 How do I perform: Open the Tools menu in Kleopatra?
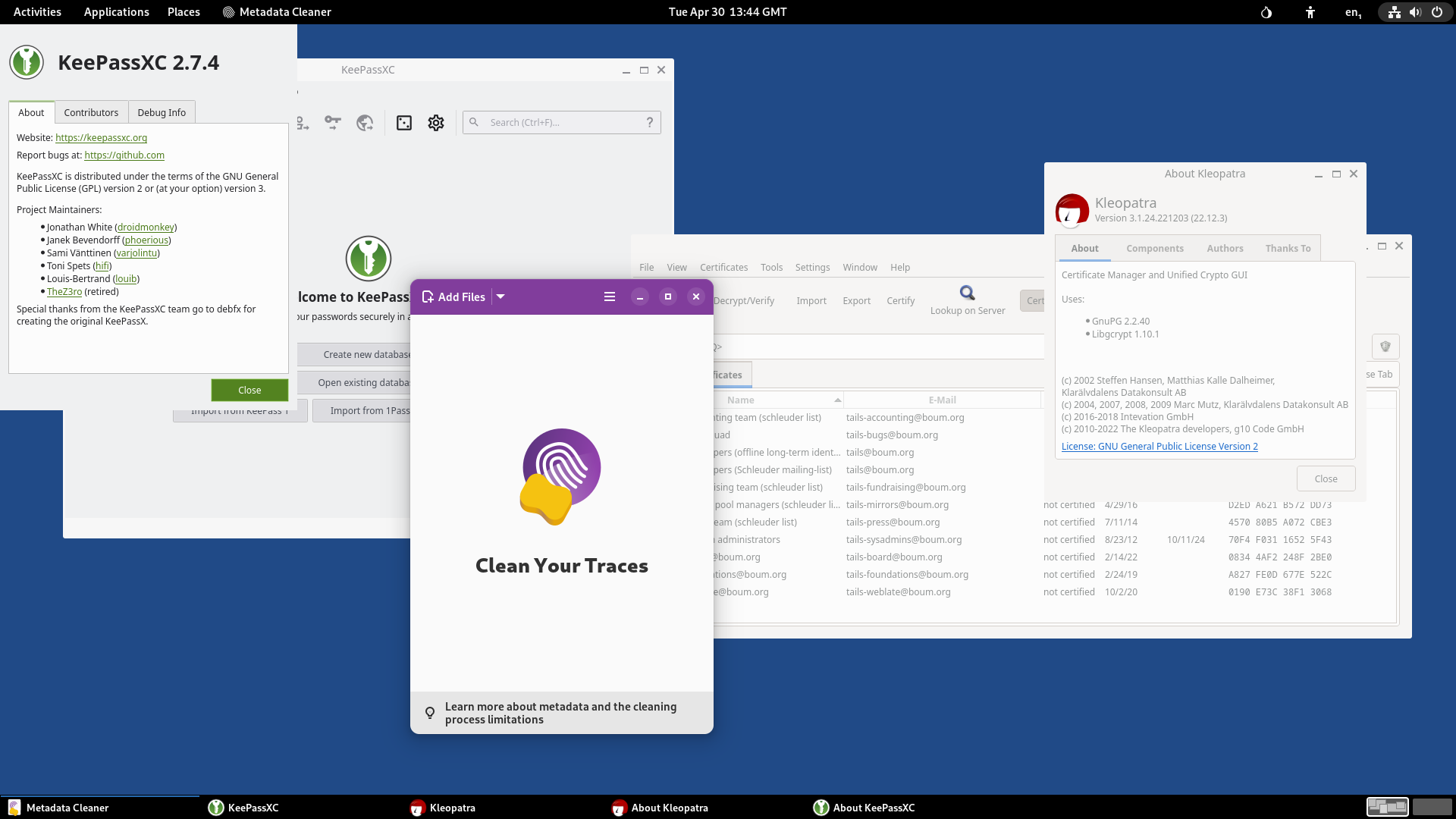tap(770, 267)
